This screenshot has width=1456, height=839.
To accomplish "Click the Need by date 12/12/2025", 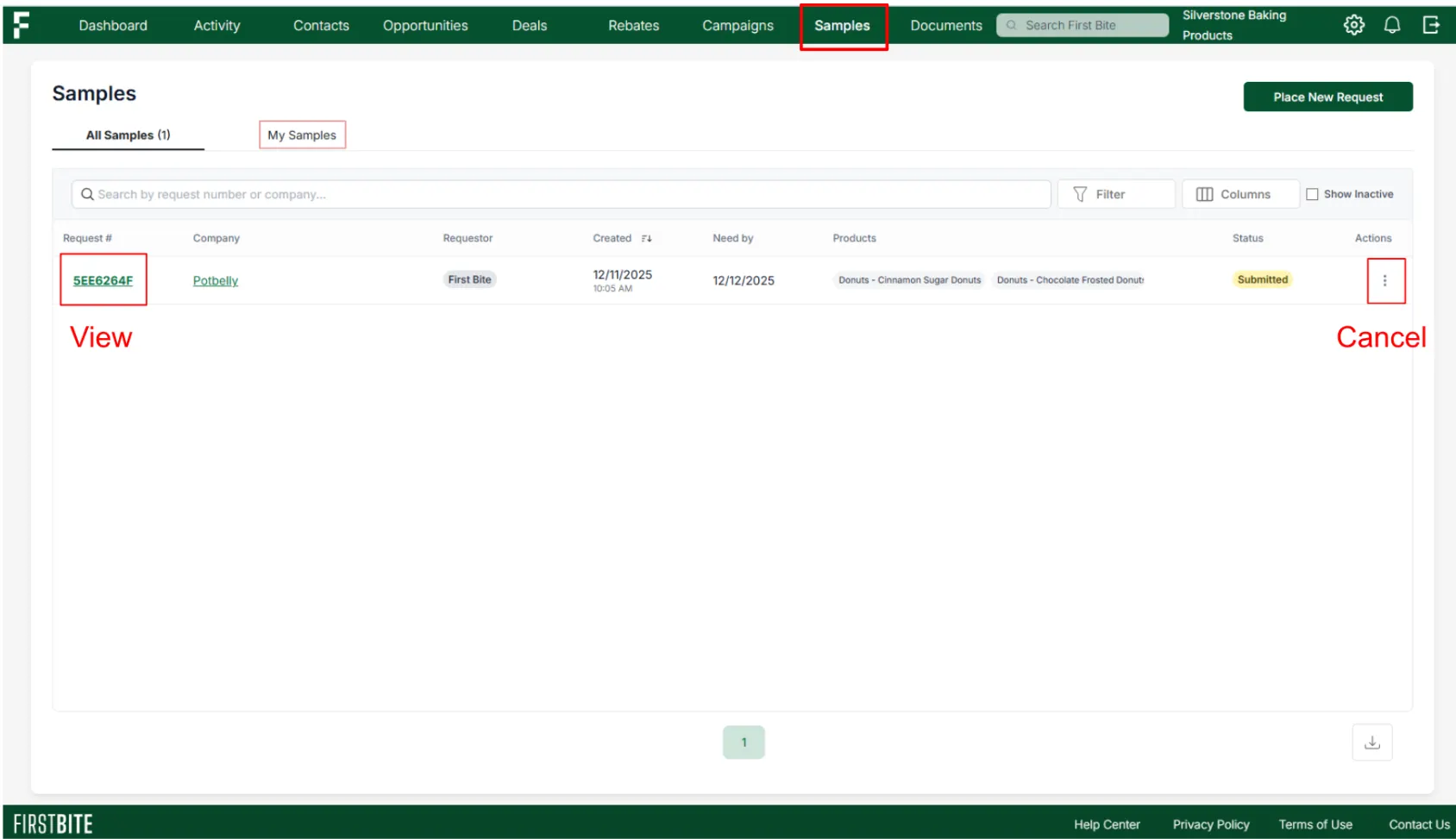I will (744, 281).
